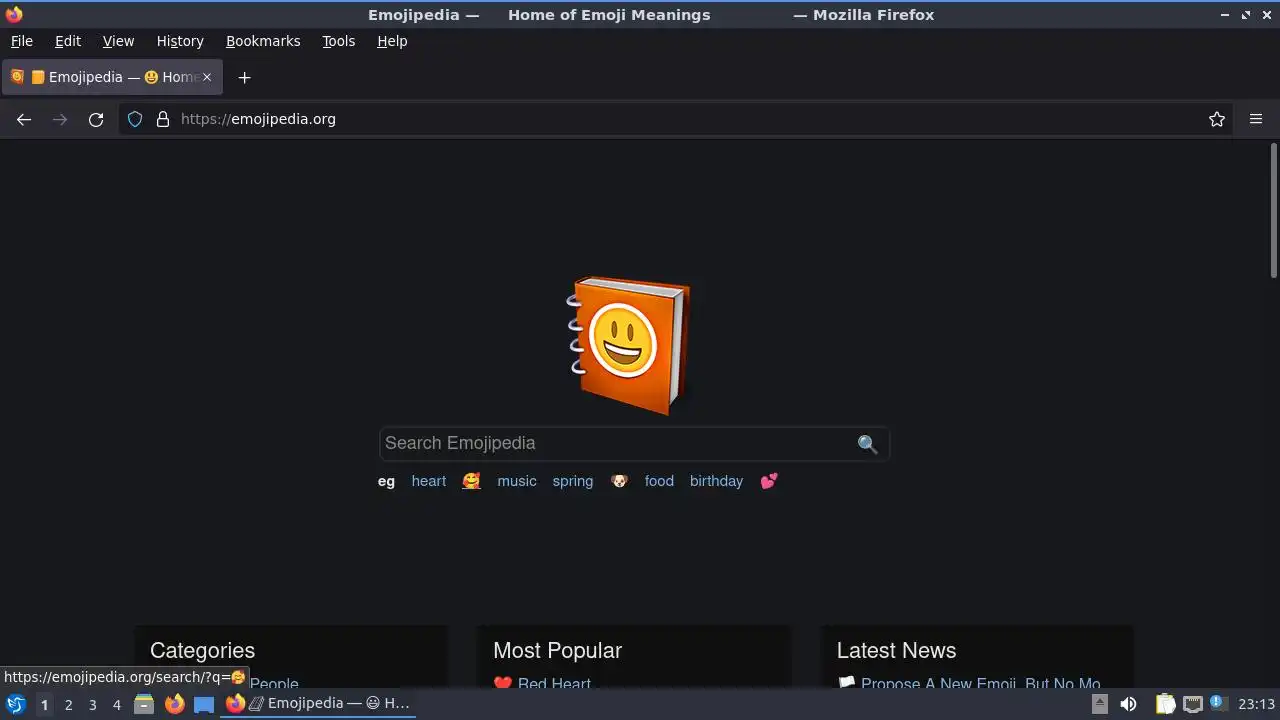
Task: Click the 'spring' example search link
Action: pyautogui.click(x=573, y=481)
